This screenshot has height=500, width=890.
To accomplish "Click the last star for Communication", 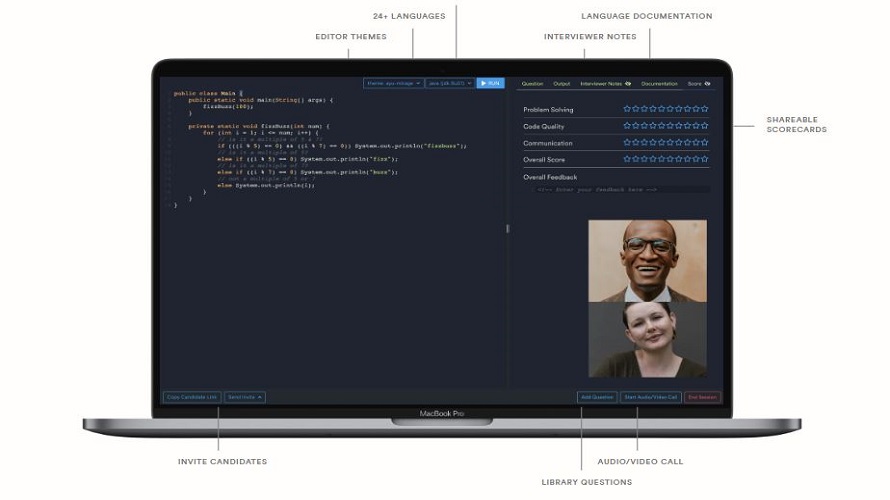I will tap(705, 142).
